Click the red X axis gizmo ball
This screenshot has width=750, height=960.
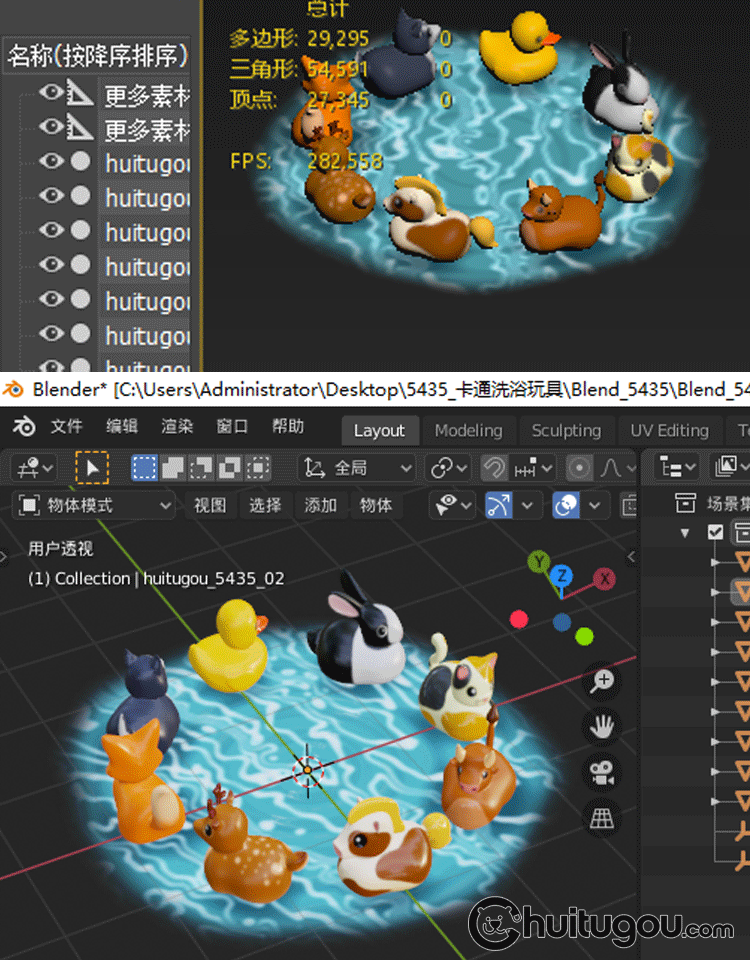pyautogui.click(x=604, y=579)
